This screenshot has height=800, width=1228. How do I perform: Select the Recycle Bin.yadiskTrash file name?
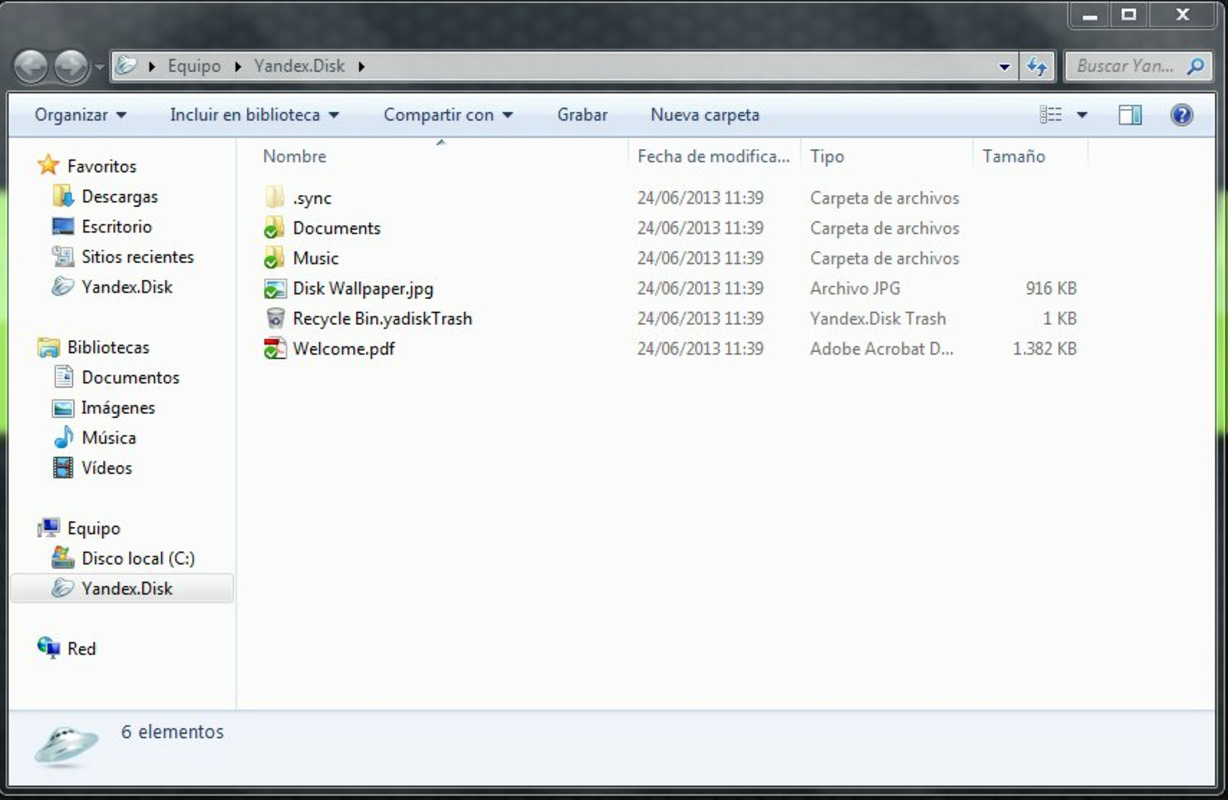point(382,319)
